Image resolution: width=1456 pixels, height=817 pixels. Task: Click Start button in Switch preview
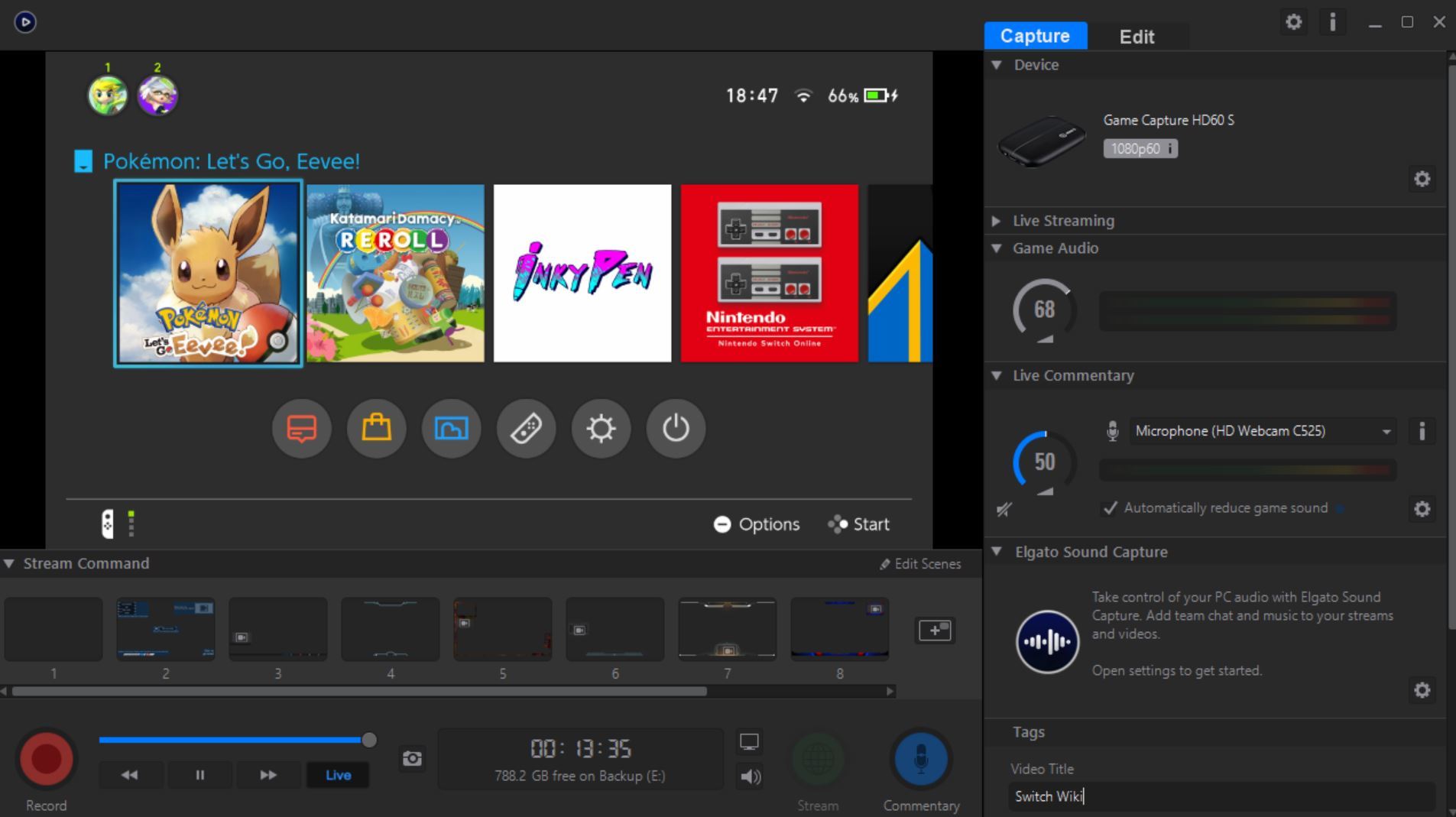tap(859, 524)
